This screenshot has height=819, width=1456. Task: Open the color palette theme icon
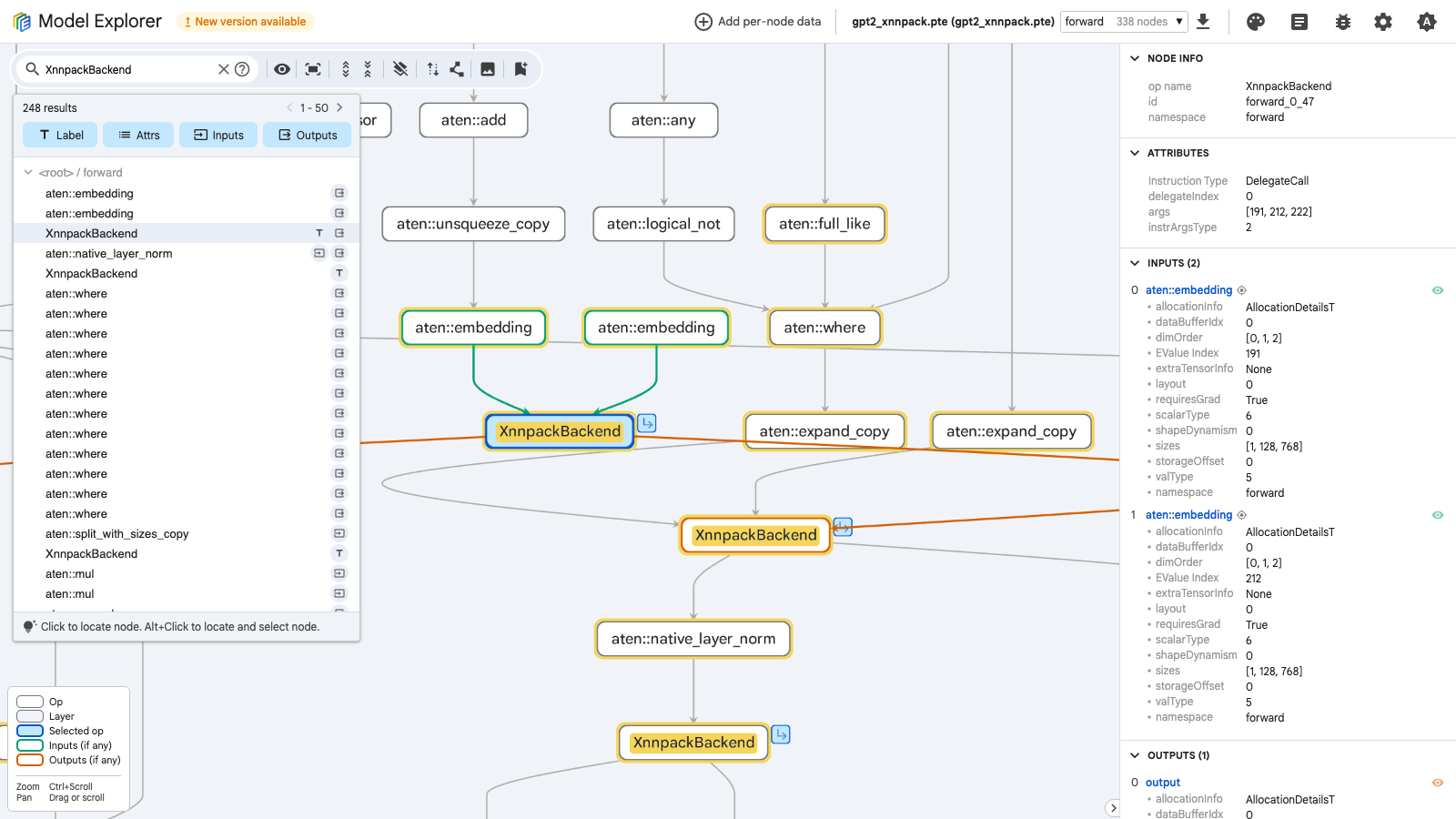pyautogui.click(x=1256, y=22)
